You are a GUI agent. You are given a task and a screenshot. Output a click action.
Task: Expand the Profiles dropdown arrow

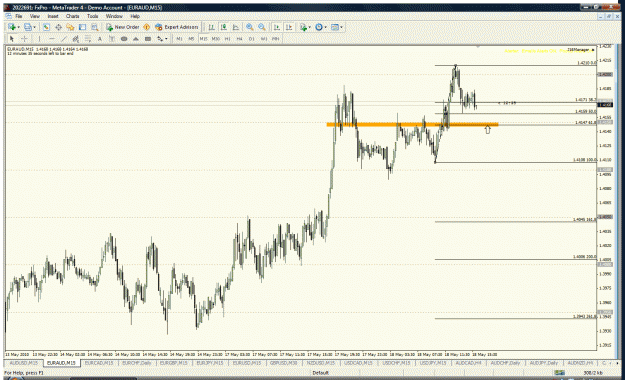(34, 27)
